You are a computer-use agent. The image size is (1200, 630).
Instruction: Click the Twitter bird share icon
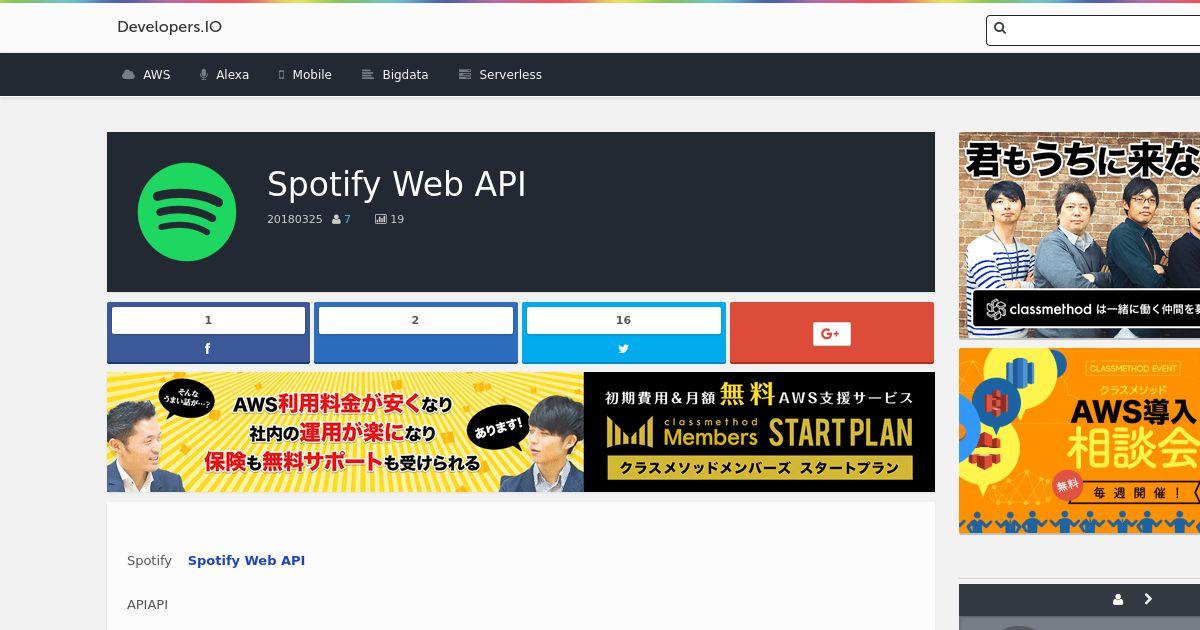(x=623, y=349)
